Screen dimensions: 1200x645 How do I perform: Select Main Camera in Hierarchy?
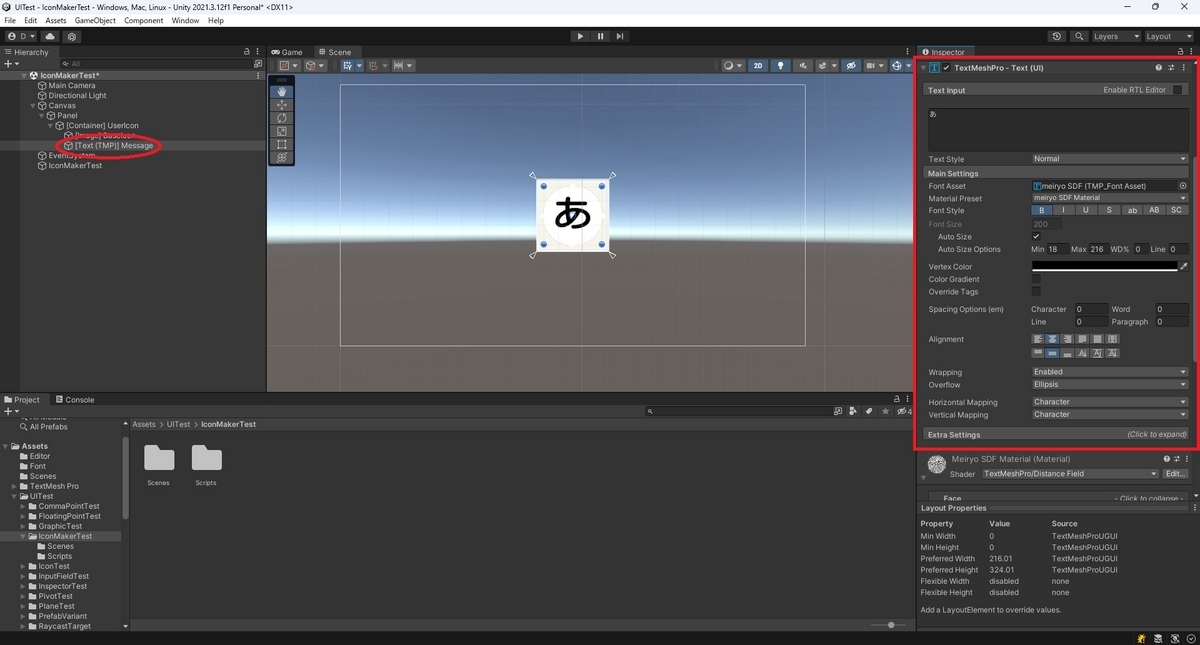click(x=71, y=85)
